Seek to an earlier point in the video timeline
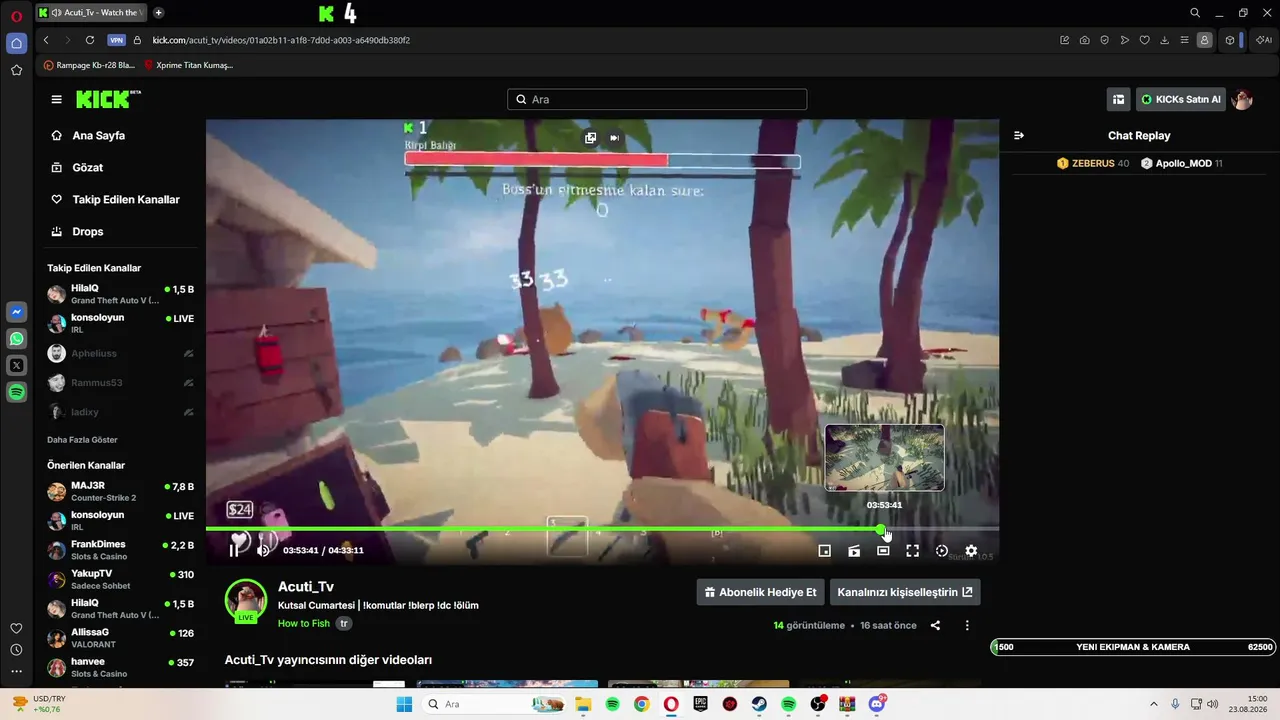The height and width of the screenshot is (720, 1280). [x=542, y=528]
